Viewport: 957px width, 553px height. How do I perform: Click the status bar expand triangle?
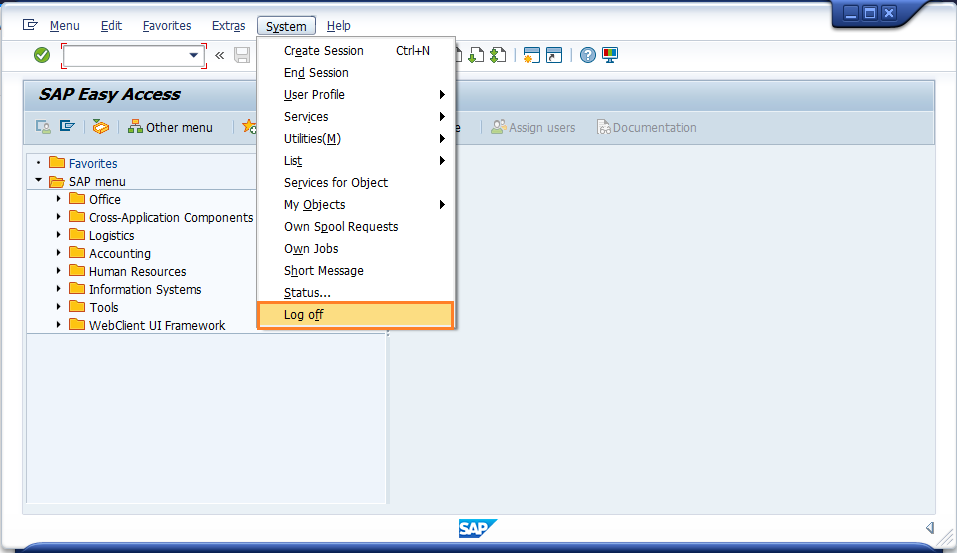click(x=930, y=528)
